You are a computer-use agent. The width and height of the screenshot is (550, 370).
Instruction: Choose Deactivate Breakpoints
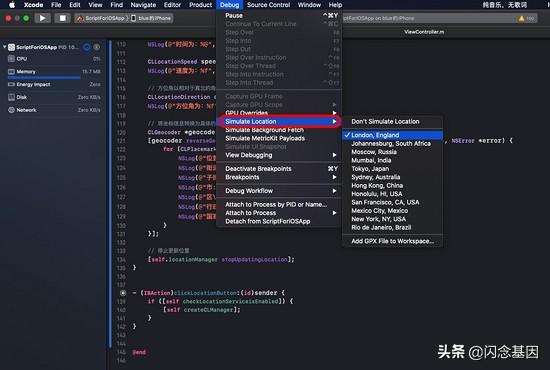click(x=279, y=169)
